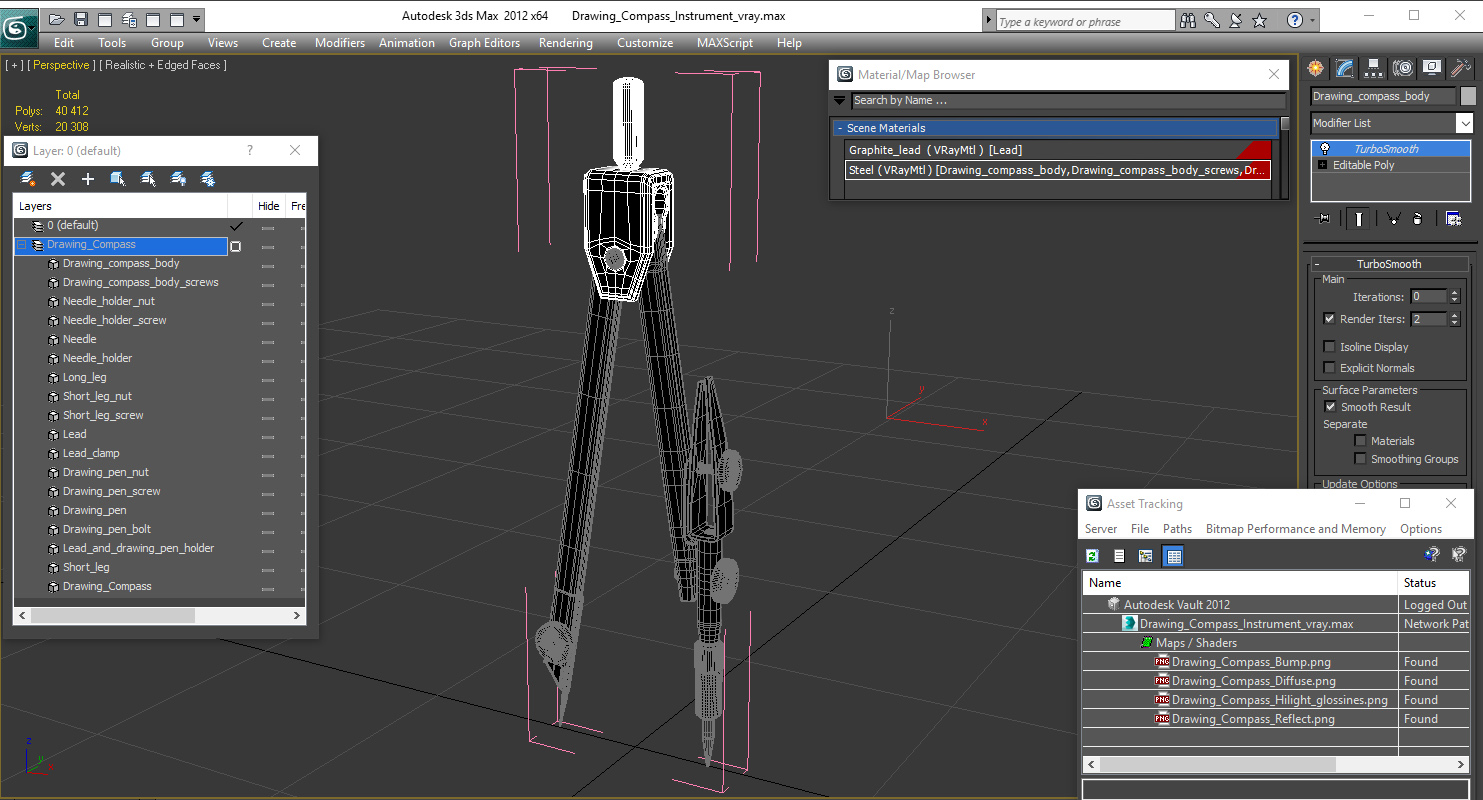Click the viewport [ + ] menu label
Screen dimensions: 1483x800
[14, 65]
